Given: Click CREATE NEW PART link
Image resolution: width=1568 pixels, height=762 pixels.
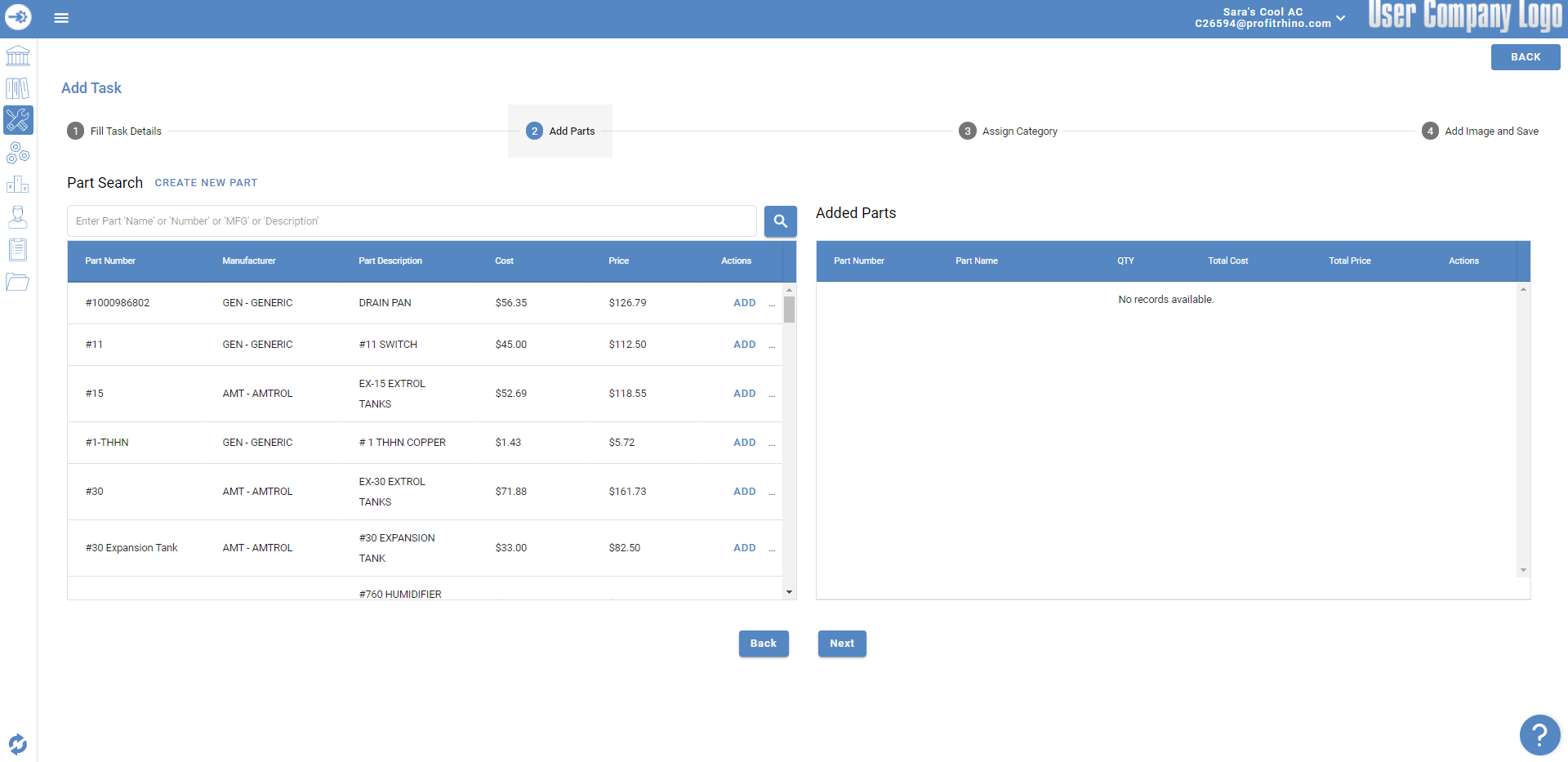Looking at the screenshot, I should (206, 182).
